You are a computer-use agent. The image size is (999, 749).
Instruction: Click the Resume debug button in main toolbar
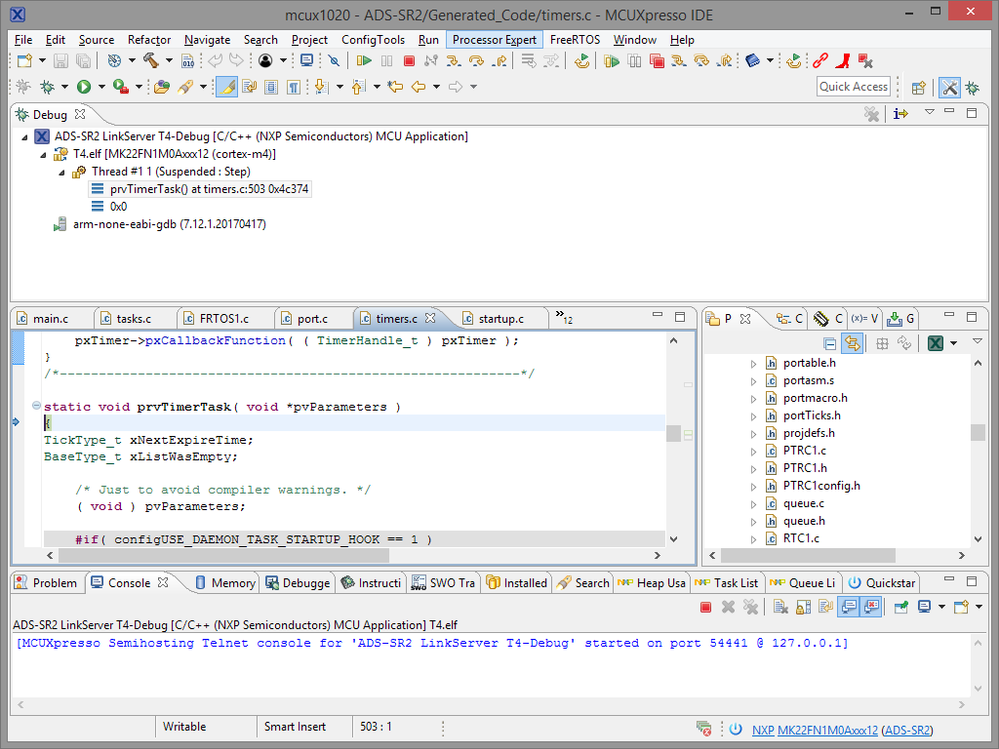tap(364, 61)
